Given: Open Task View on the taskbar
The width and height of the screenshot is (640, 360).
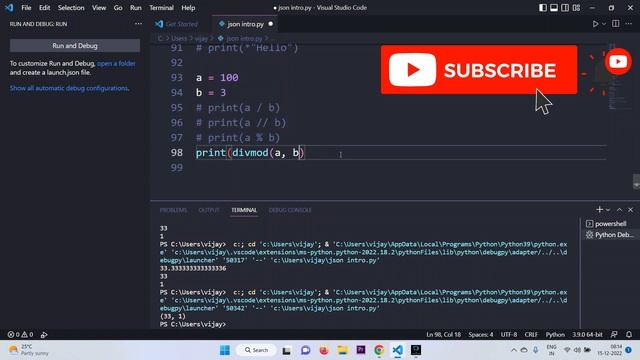Looking at the screenshot, I should (x=287, y=350).
